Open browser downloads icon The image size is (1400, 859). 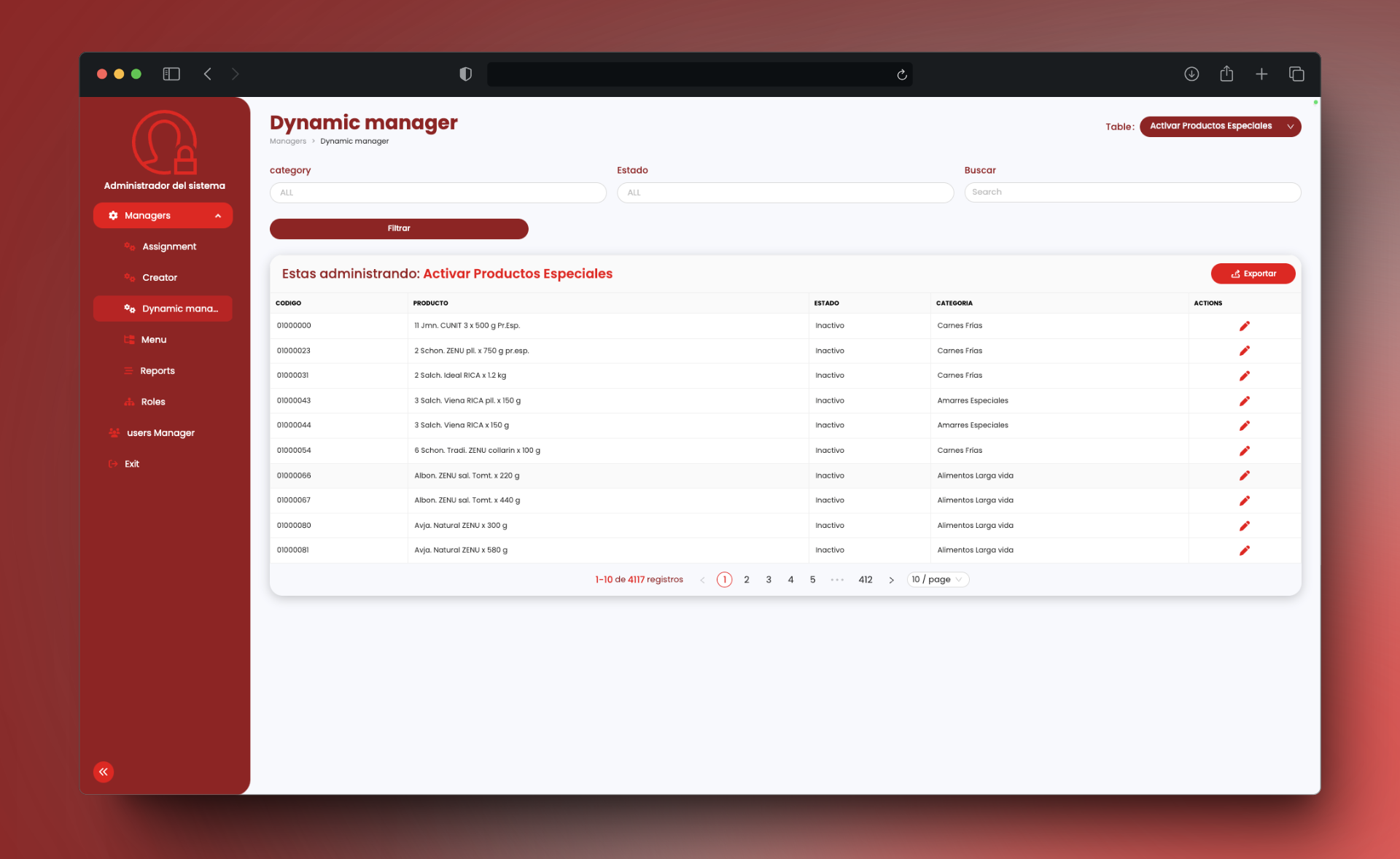[1191, 74]
